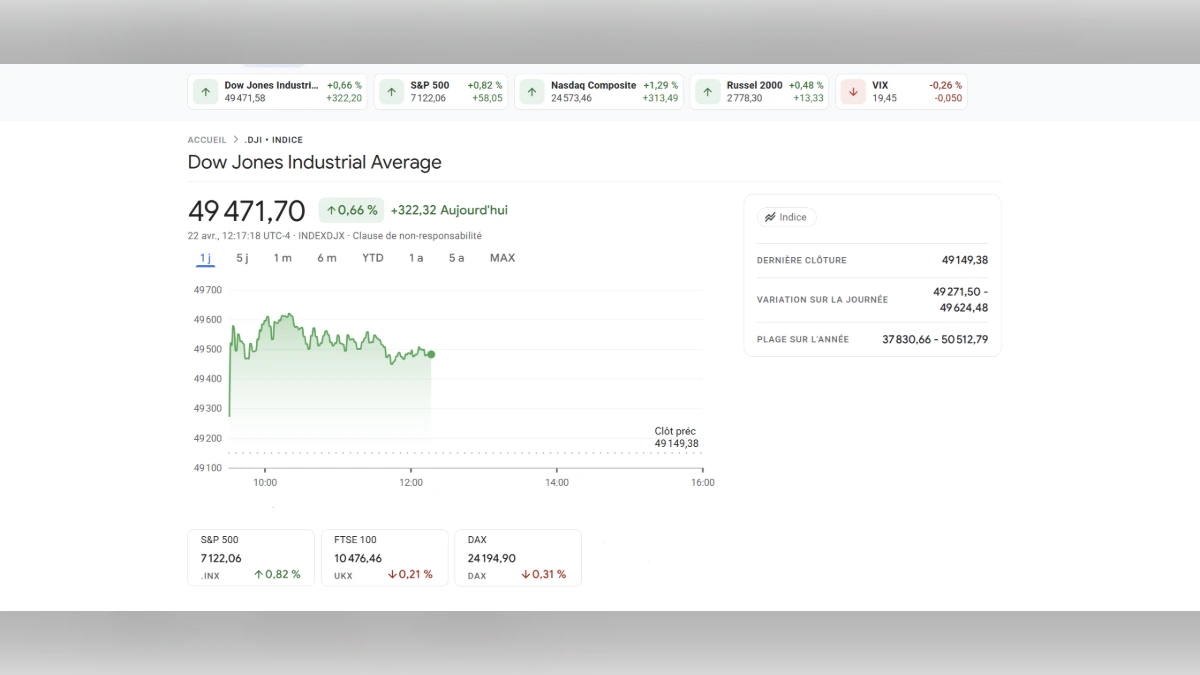Click the Russel 2000 up-arrow icon

(708, 91)
